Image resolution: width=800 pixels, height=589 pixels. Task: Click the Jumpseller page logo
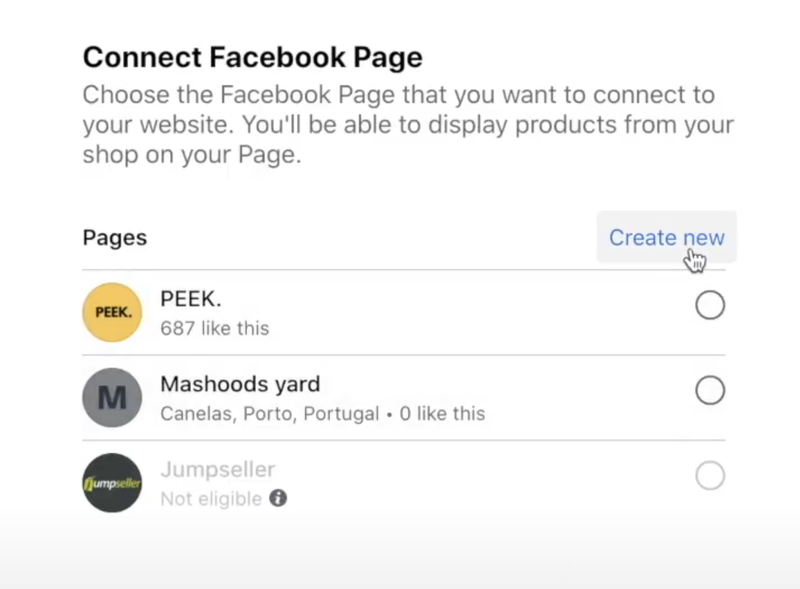112,483
